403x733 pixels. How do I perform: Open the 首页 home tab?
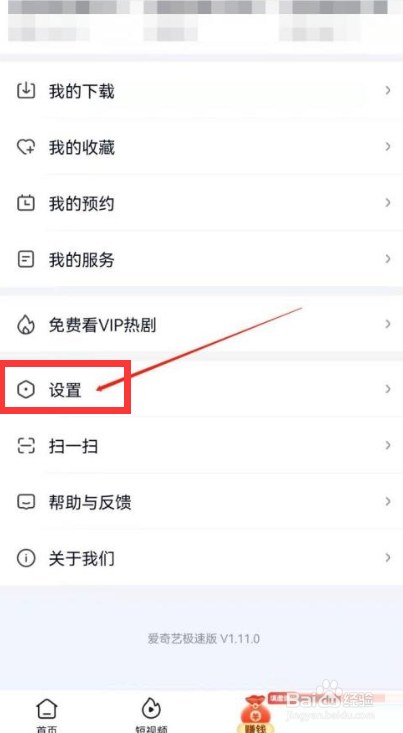(x=47, y=714)
